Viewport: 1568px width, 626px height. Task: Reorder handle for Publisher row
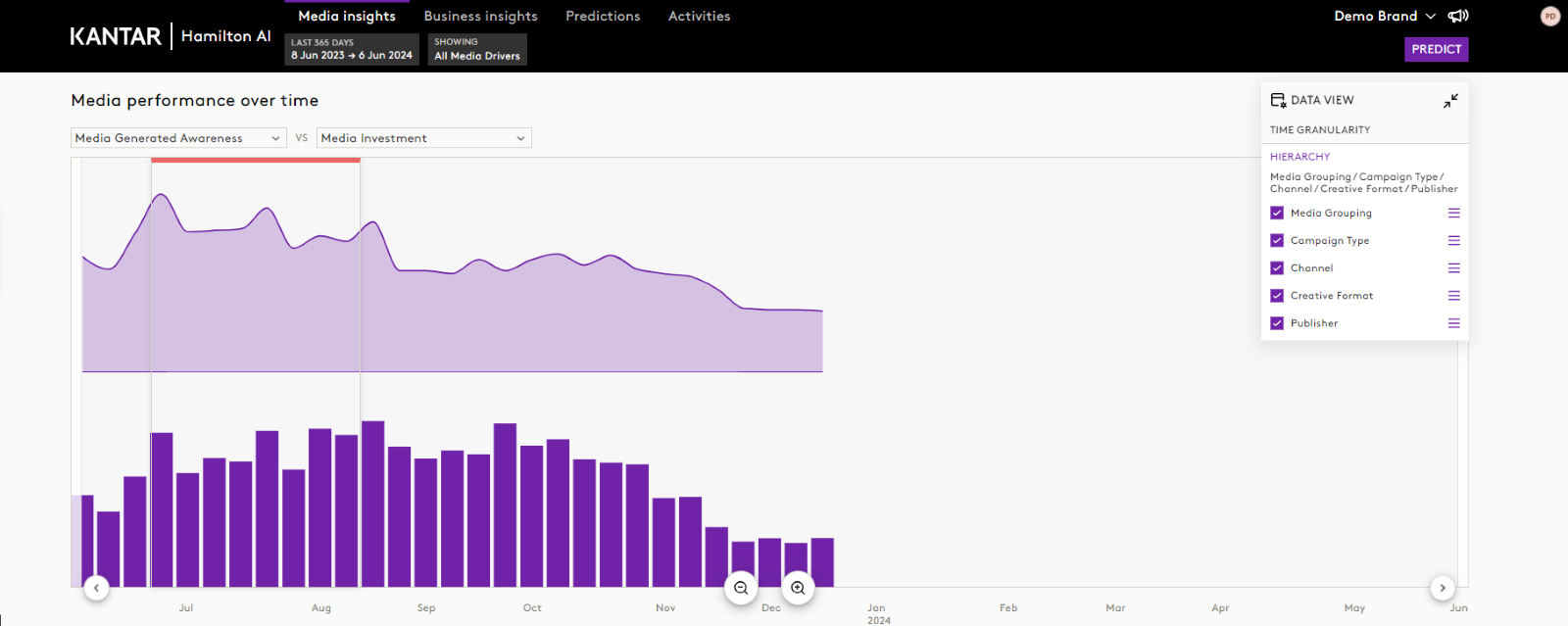click(x=1454, y=322)
